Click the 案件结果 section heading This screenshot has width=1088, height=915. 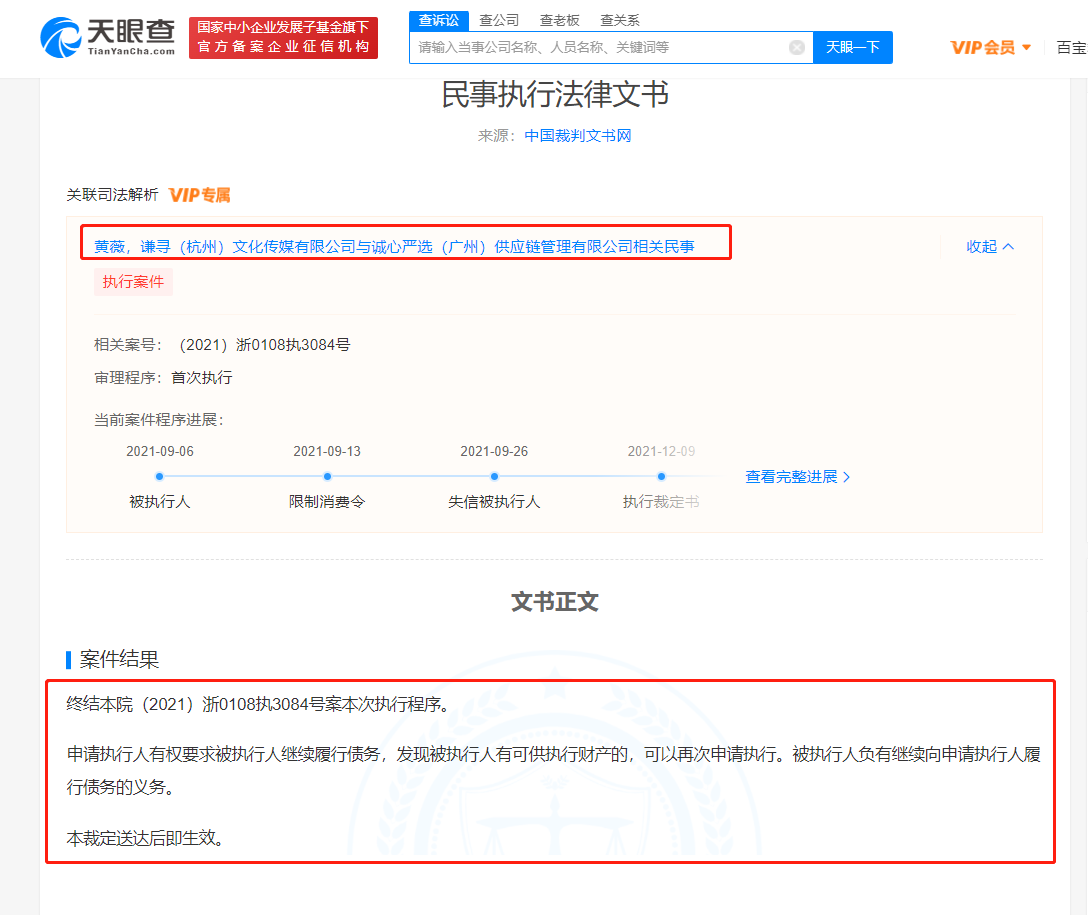click(119, 659)
